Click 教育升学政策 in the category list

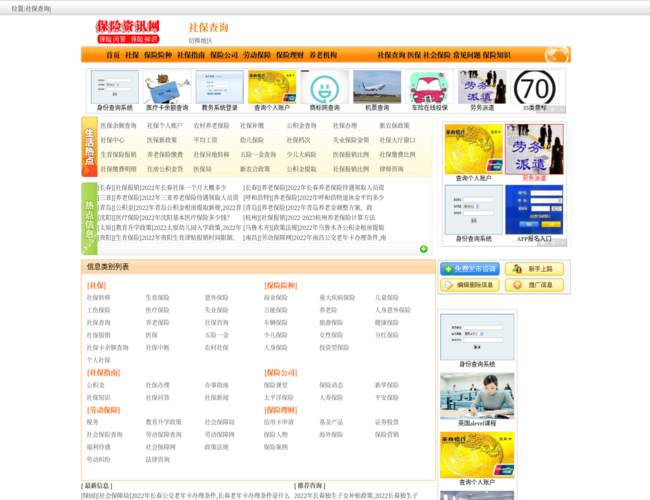click(x=163, y=422)
